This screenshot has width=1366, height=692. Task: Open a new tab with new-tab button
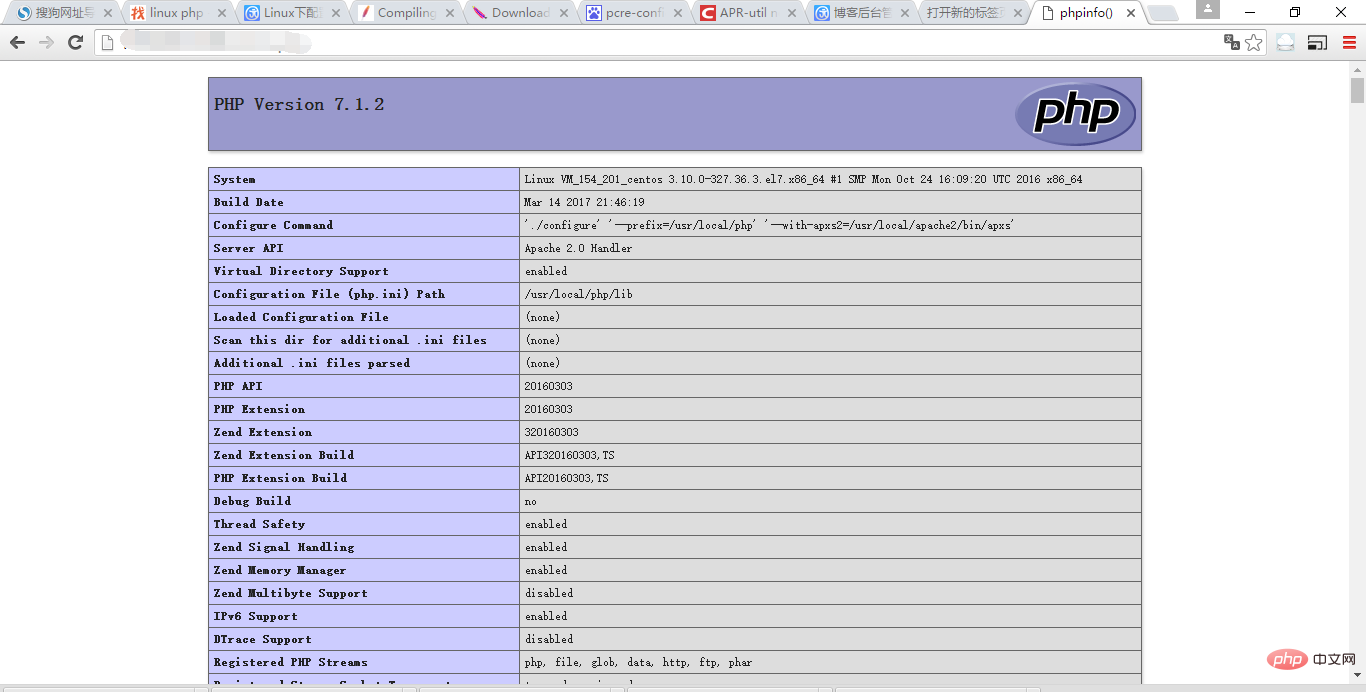[x=1162, y=13]
